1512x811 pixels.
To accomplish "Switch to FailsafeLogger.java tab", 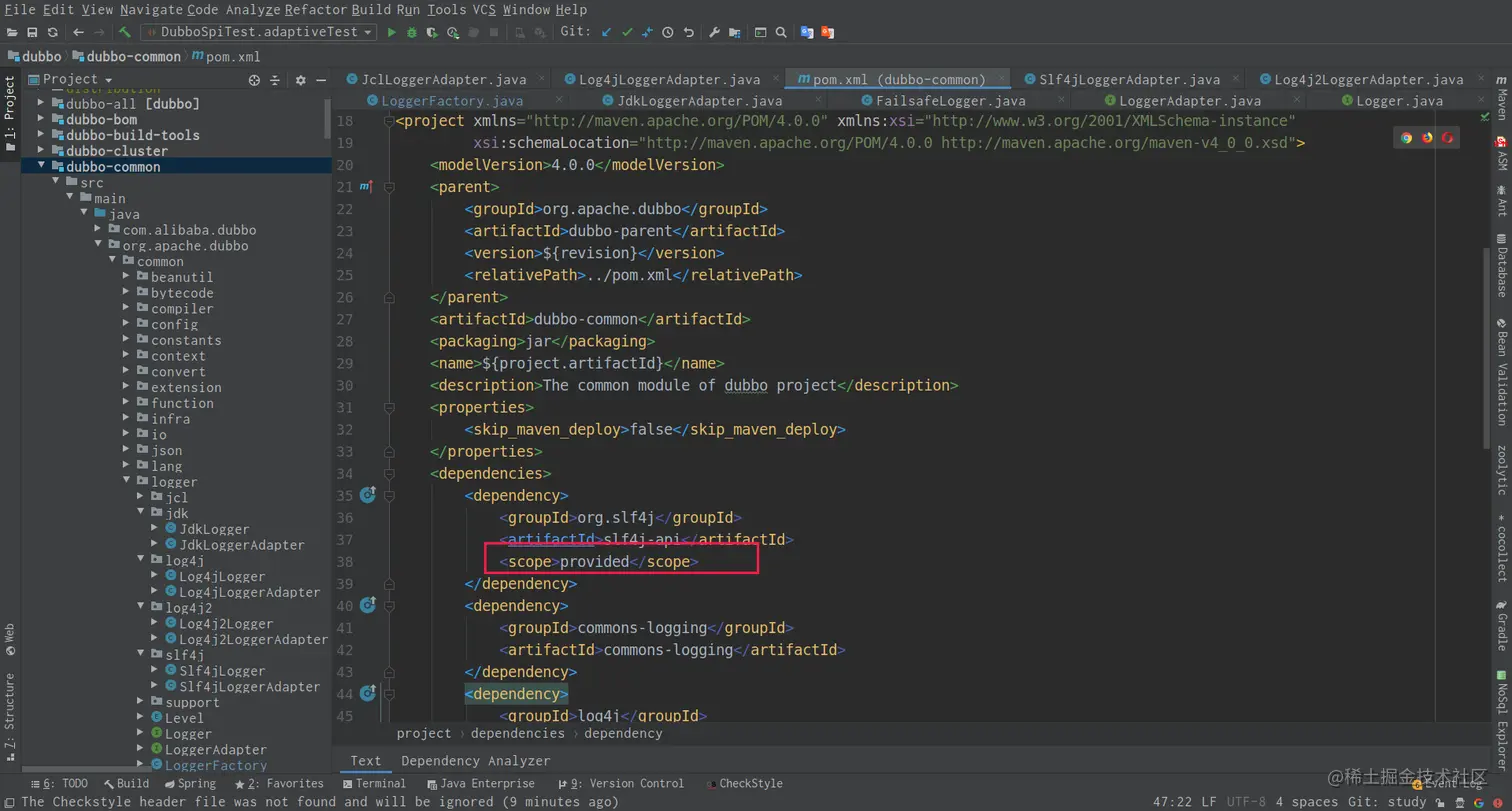I will tap(950, 101).
